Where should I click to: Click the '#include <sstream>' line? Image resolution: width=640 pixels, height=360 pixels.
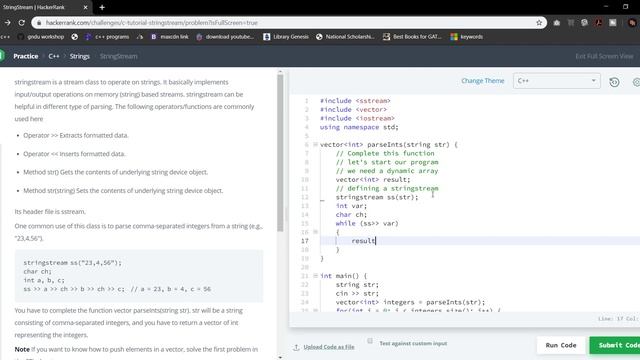click(355, 101)
